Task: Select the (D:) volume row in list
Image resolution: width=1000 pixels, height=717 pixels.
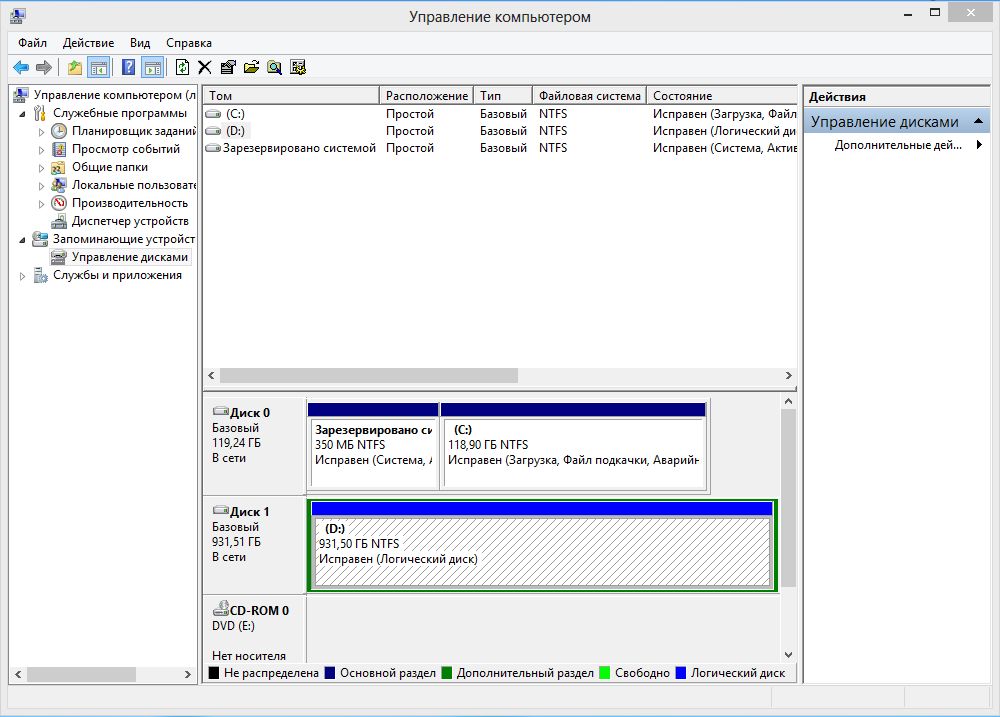Action: [500, 131]
